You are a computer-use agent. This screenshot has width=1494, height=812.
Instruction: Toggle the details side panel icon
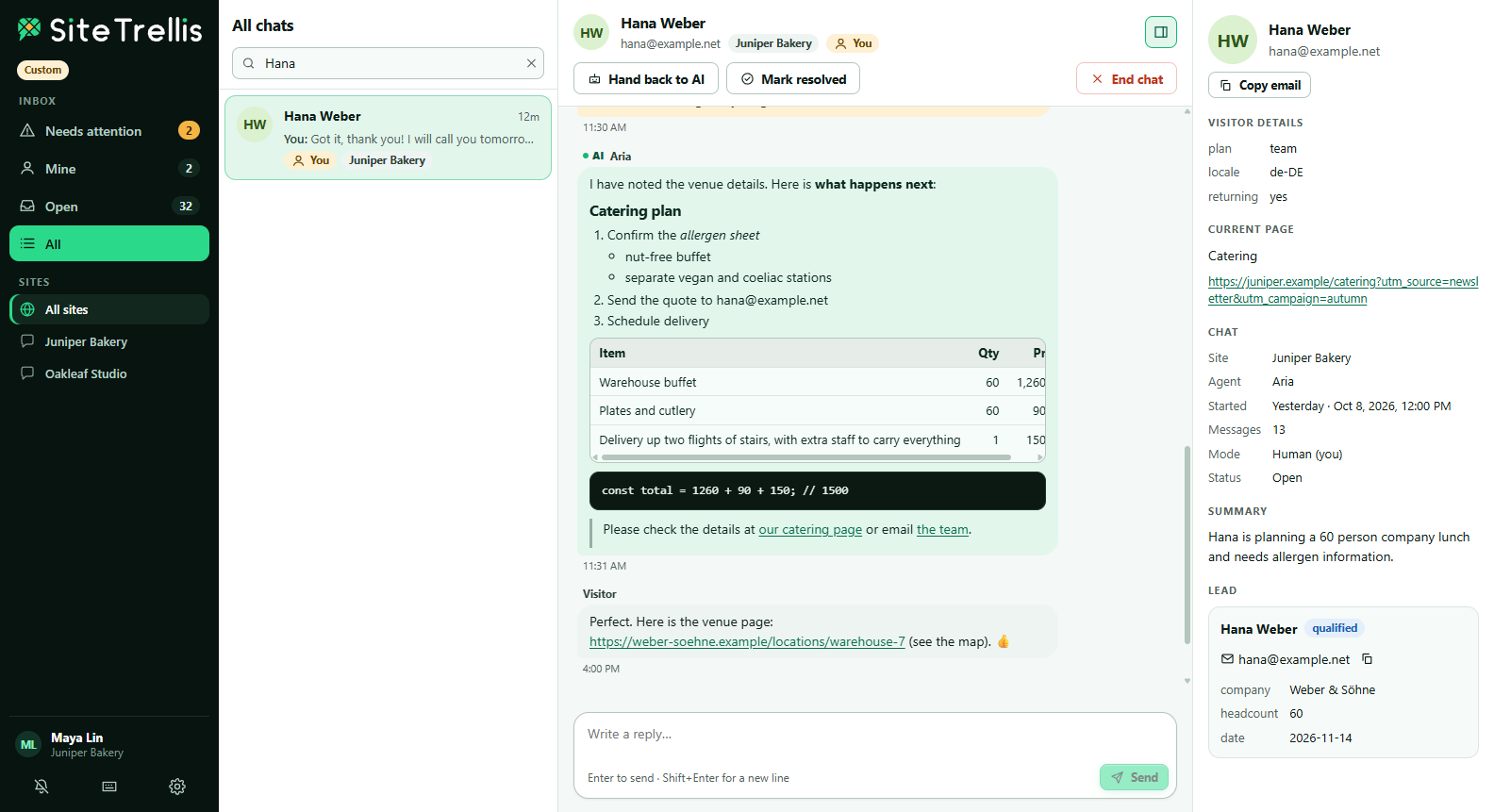[1161, 32]
